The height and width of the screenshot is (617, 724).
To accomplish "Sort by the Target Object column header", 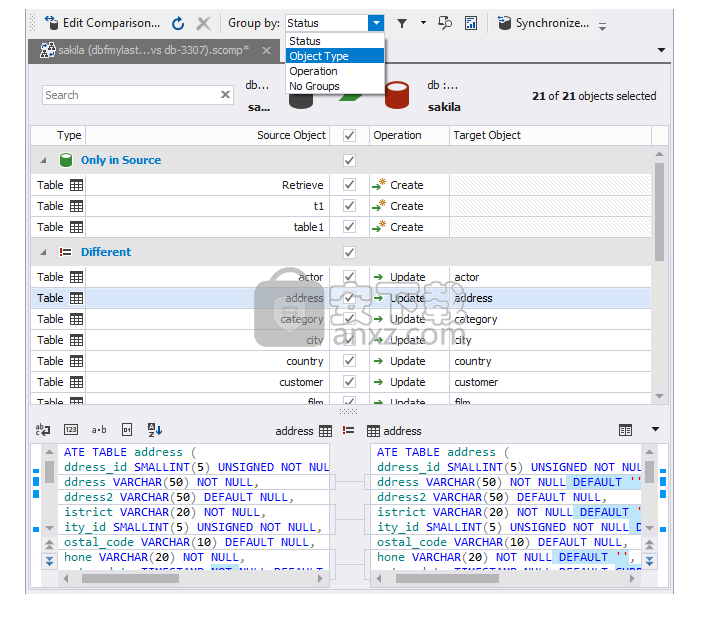I will 550,135.
